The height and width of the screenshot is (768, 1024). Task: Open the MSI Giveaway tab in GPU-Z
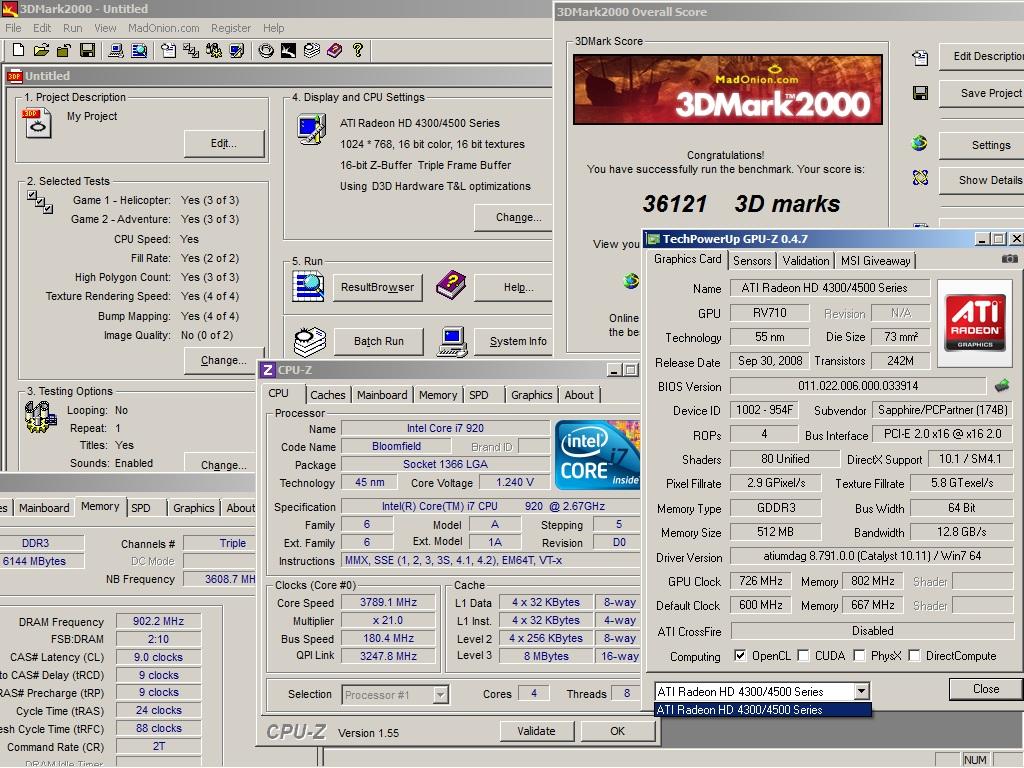pyautogui.click(x=875, y=261)
